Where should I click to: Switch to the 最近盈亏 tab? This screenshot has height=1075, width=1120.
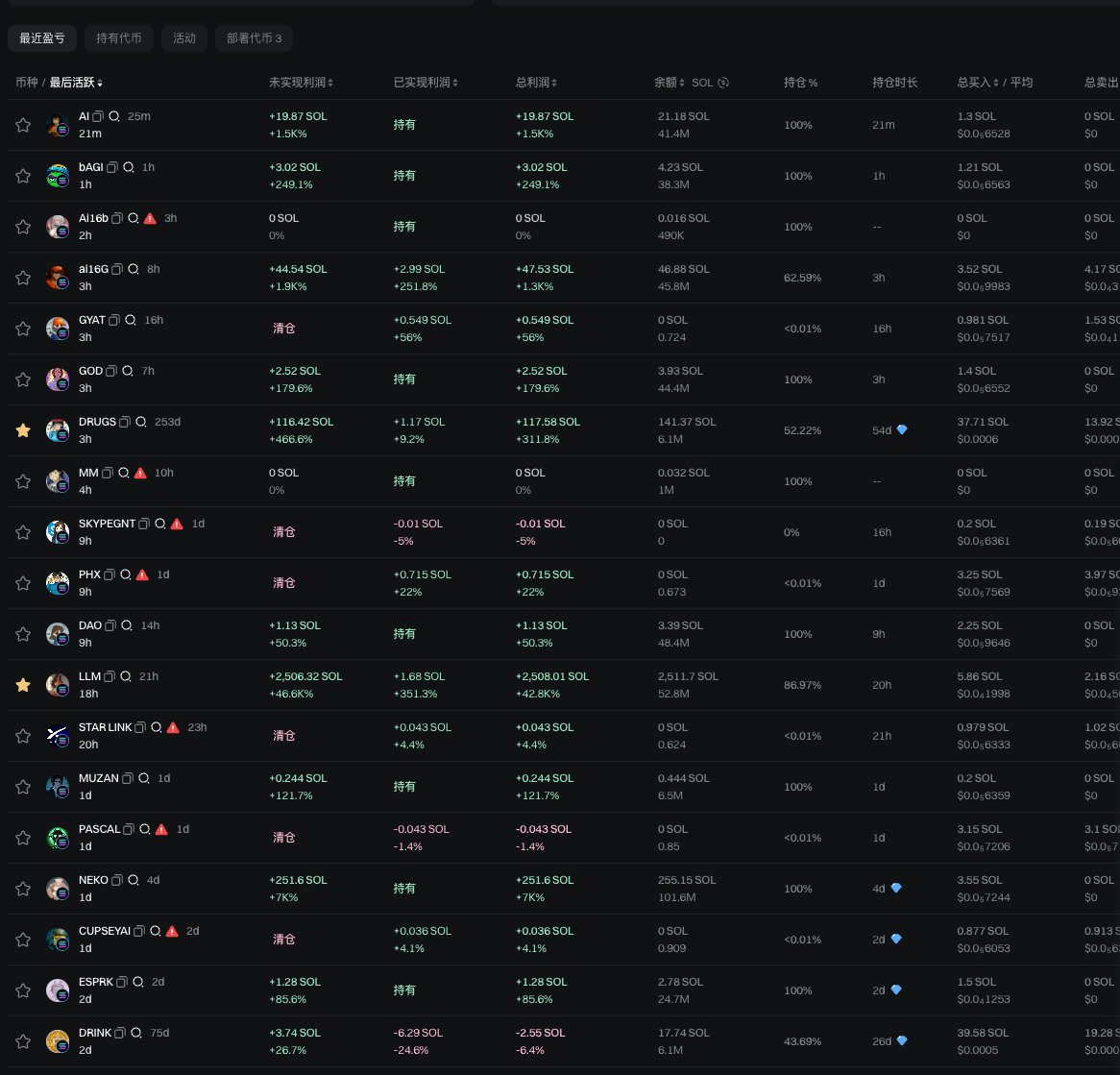coord(42,38)
